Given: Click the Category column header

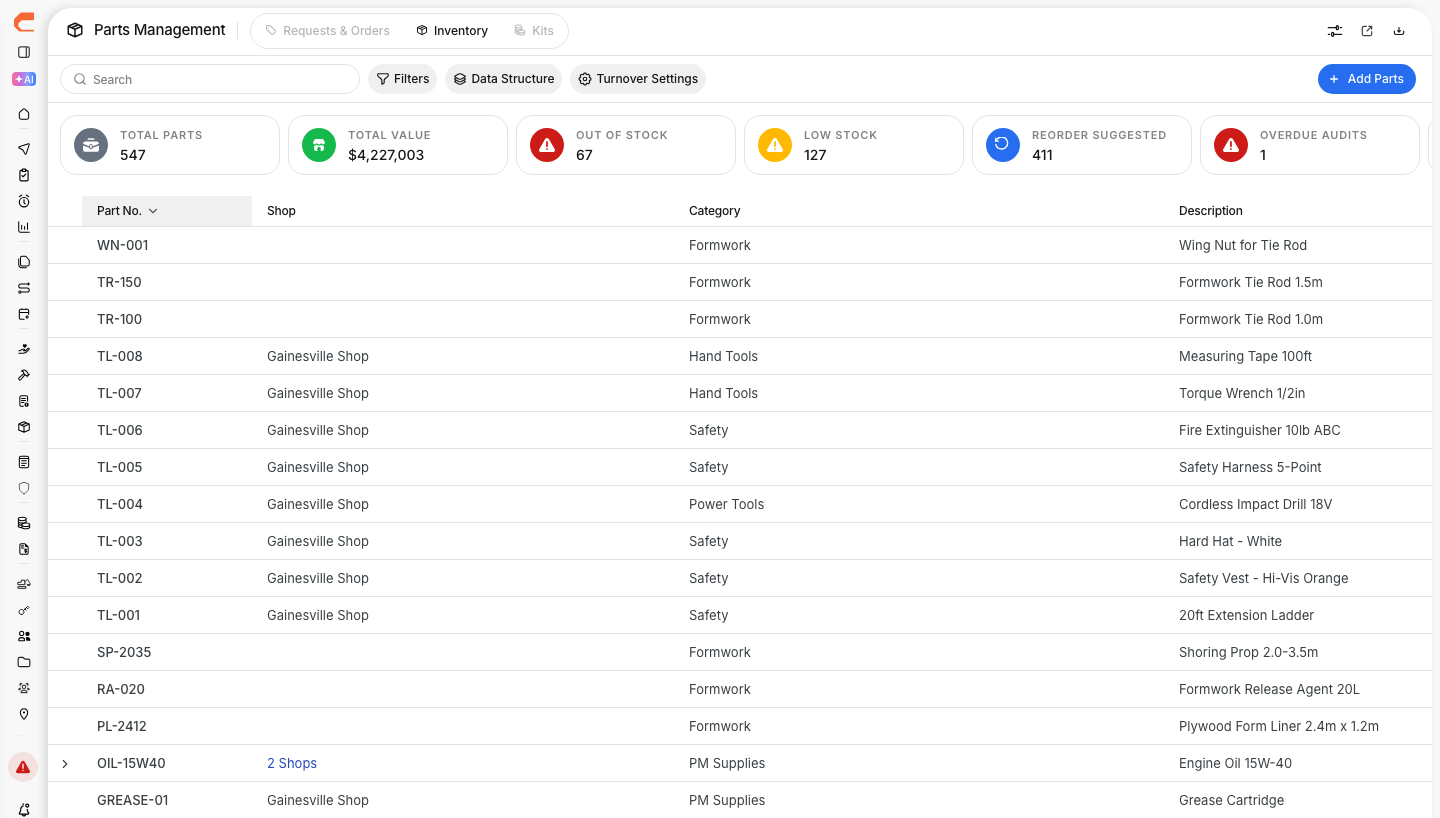Looking at the screenshot, I should 715,211.
